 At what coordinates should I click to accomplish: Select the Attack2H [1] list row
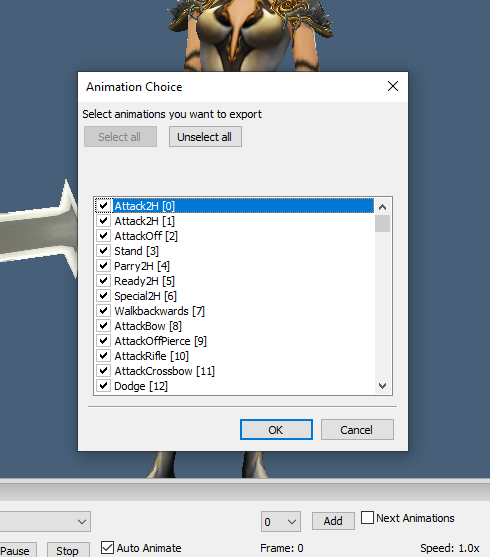click(x=235, y=221)
